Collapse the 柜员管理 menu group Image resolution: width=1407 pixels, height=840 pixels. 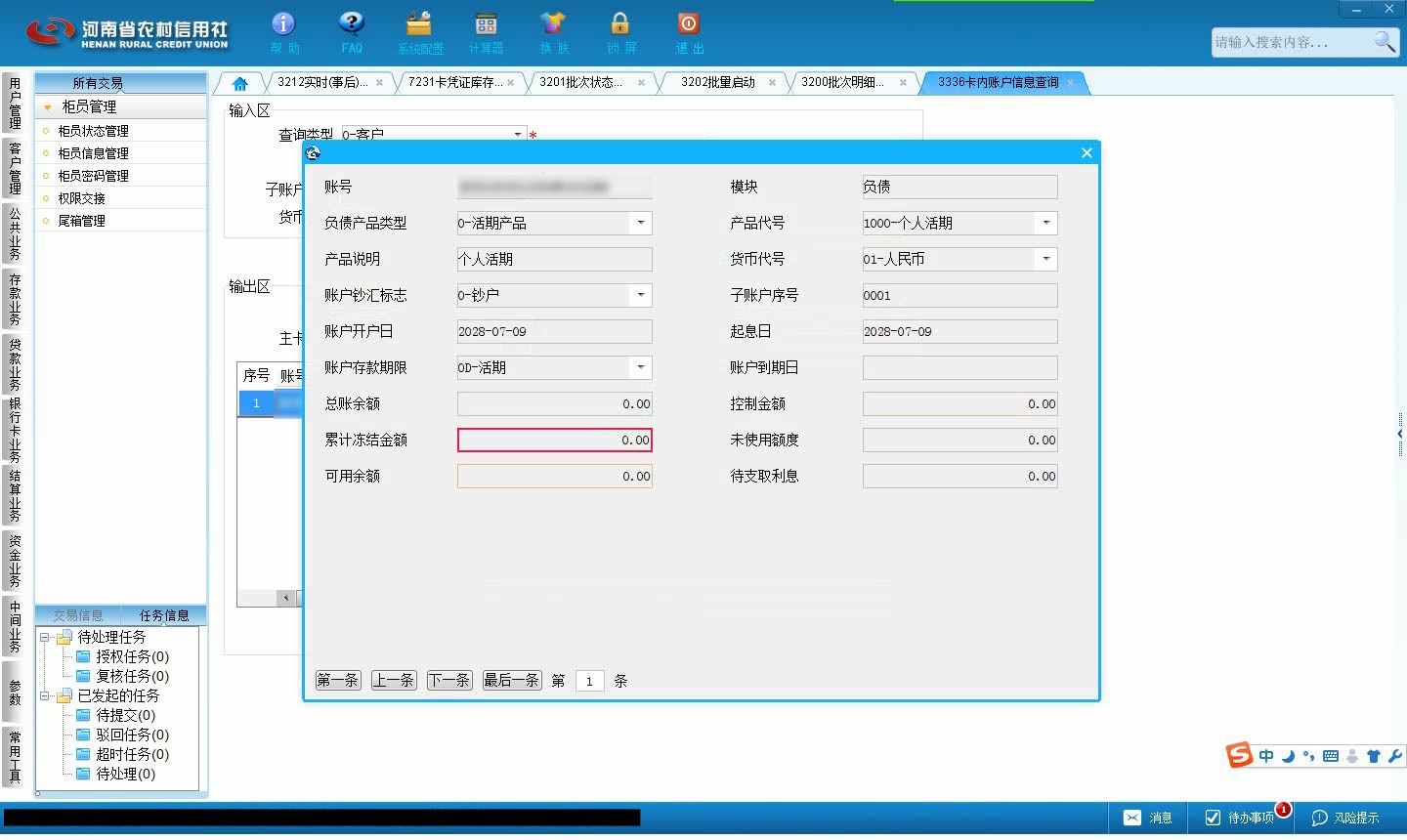(47, 106)
